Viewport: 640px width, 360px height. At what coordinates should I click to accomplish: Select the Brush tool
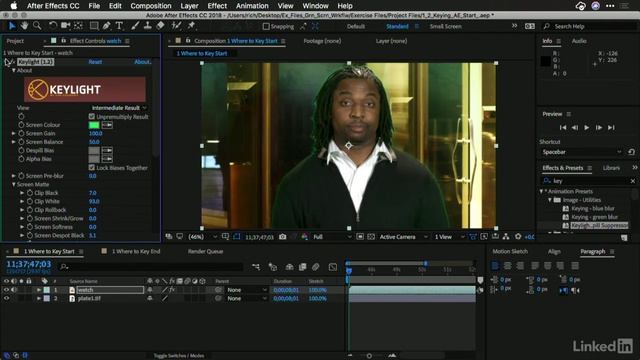coord(135,26)
